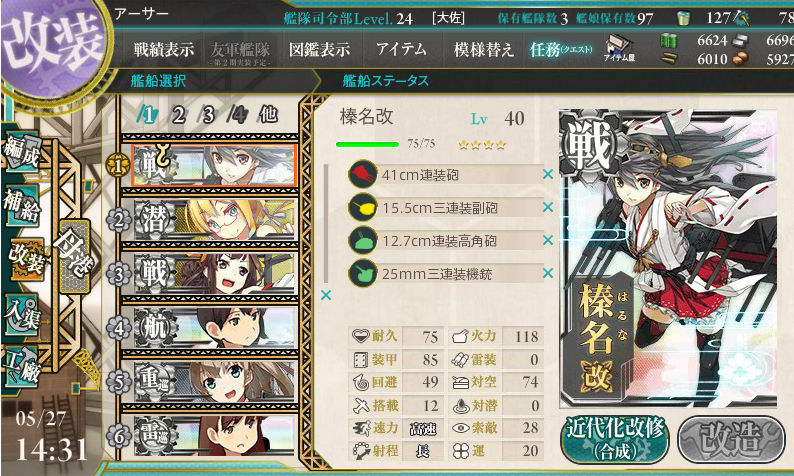Screen dimensions: 794x476
Task: Select the submarine in slot 2
Action: (x=214, y=220)
